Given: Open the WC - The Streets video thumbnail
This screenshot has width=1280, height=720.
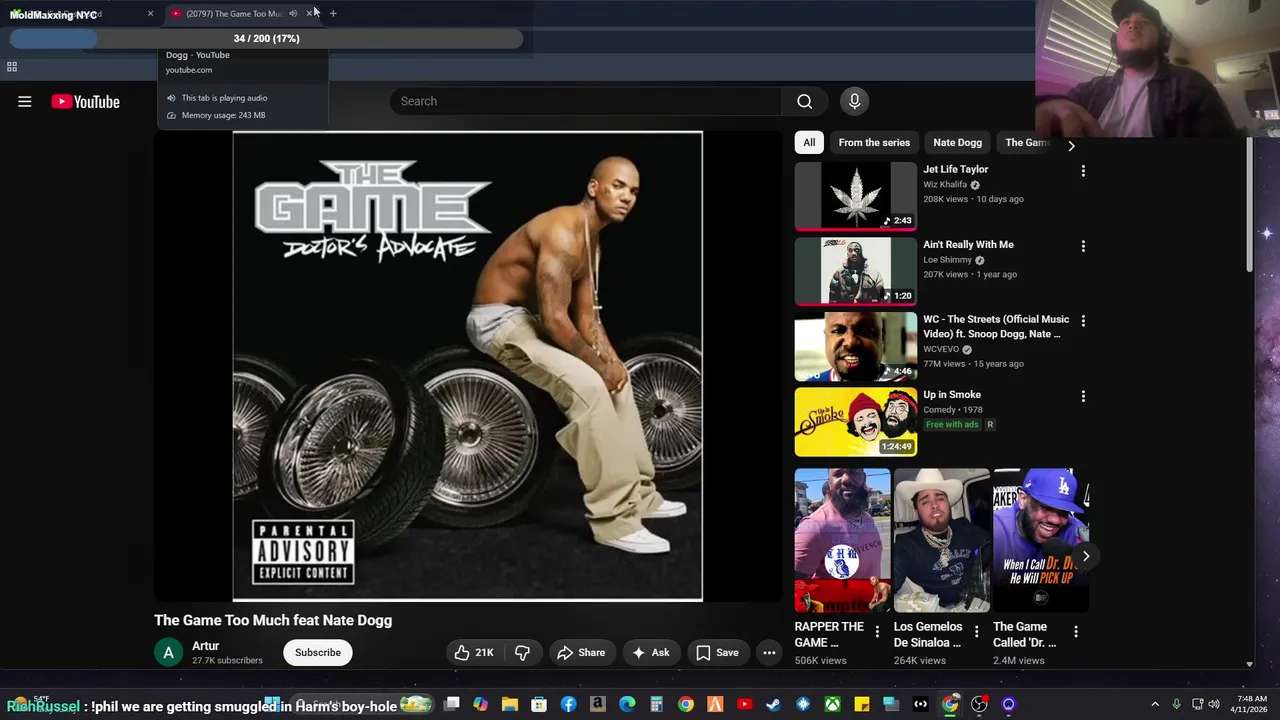Looking at the screenshot, I should [855, 346].
